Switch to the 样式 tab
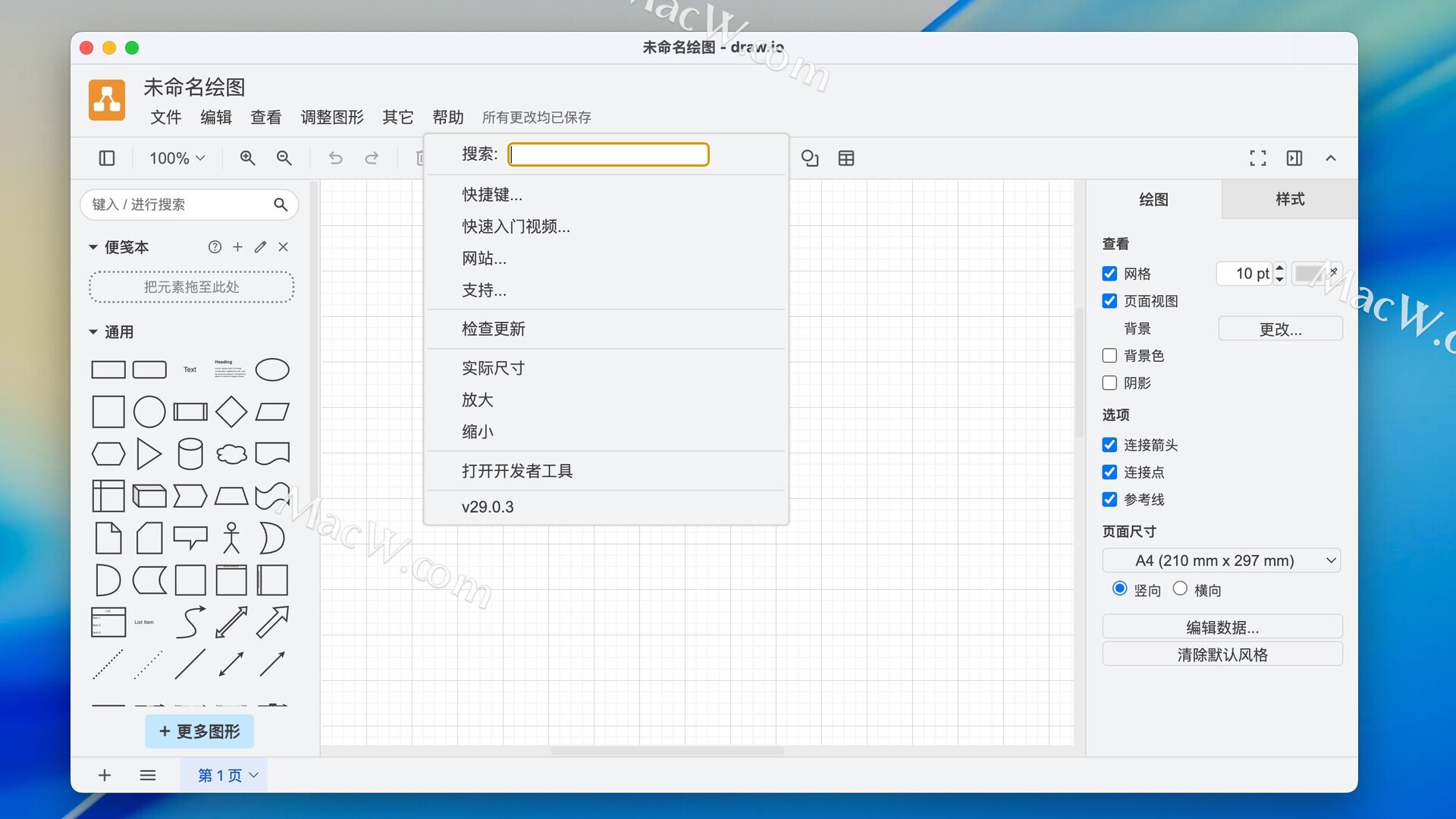This screenshot has width=1456, height=819. point(1289,199)
